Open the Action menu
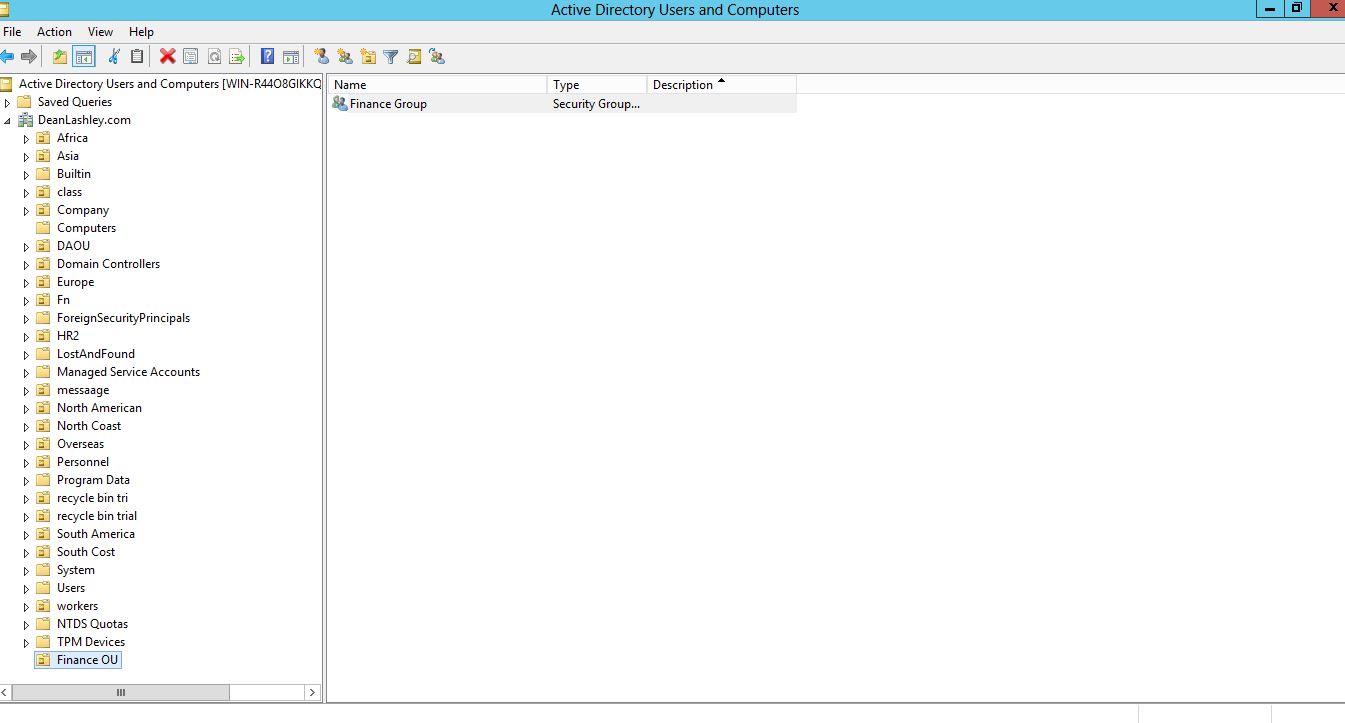Viewport: 1345px width, 723px height. pyautogui.click(x=54, y=32)
